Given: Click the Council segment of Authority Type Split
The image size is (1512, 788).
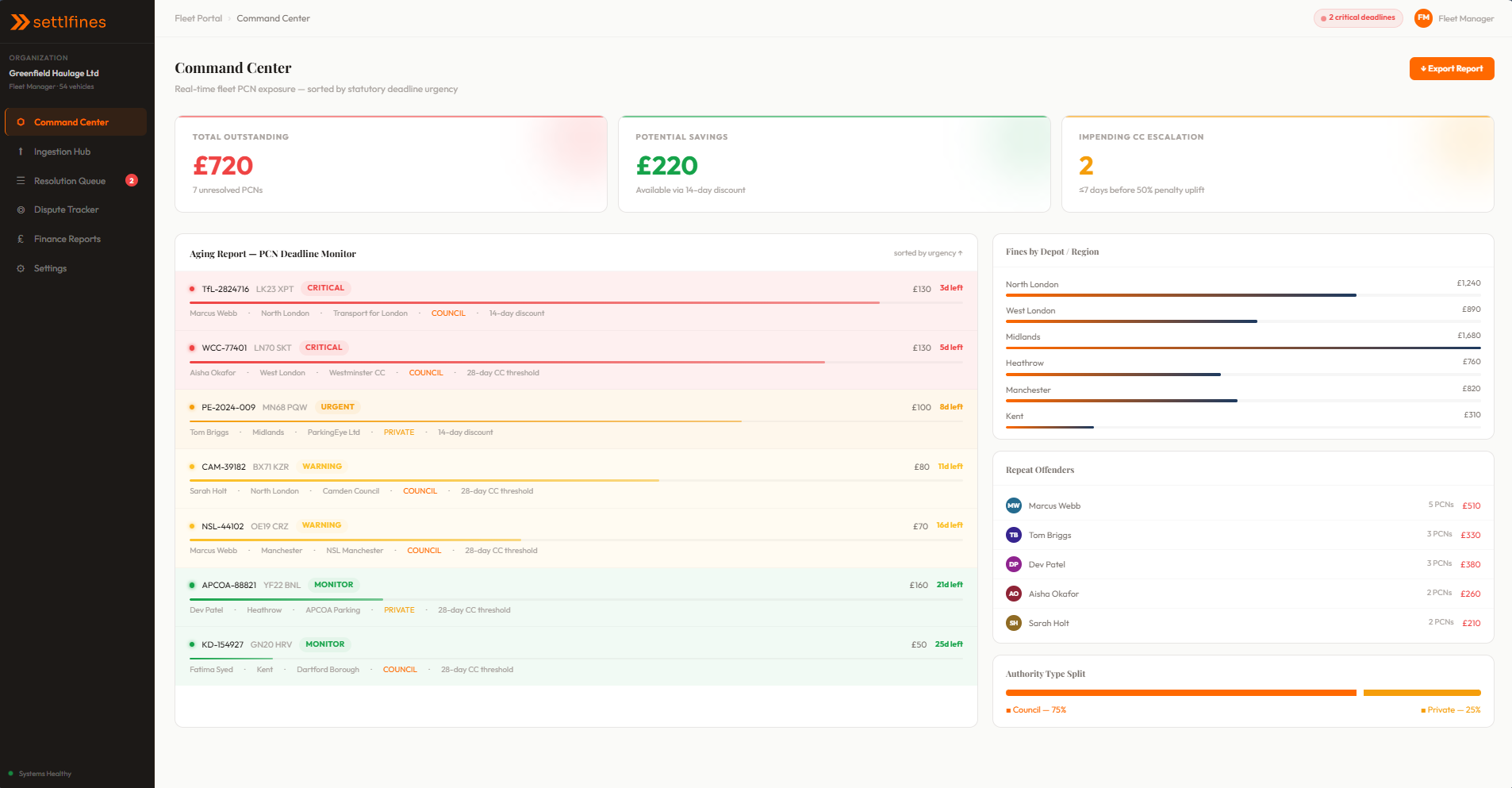Looking at the screenshot, I should click(x=1180, y=693).
